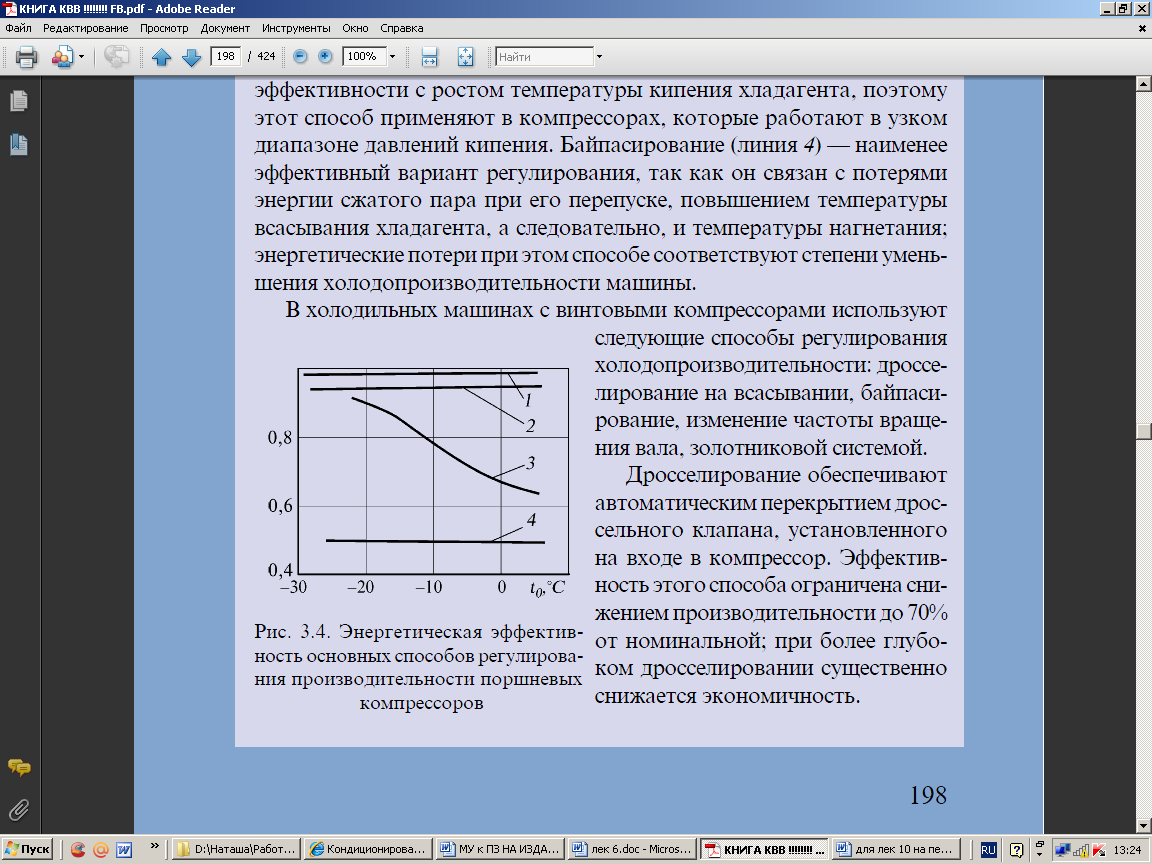The image size is (1152, 864).
Task: Click the page number 198 at page bottom
Action: [928, 795]
